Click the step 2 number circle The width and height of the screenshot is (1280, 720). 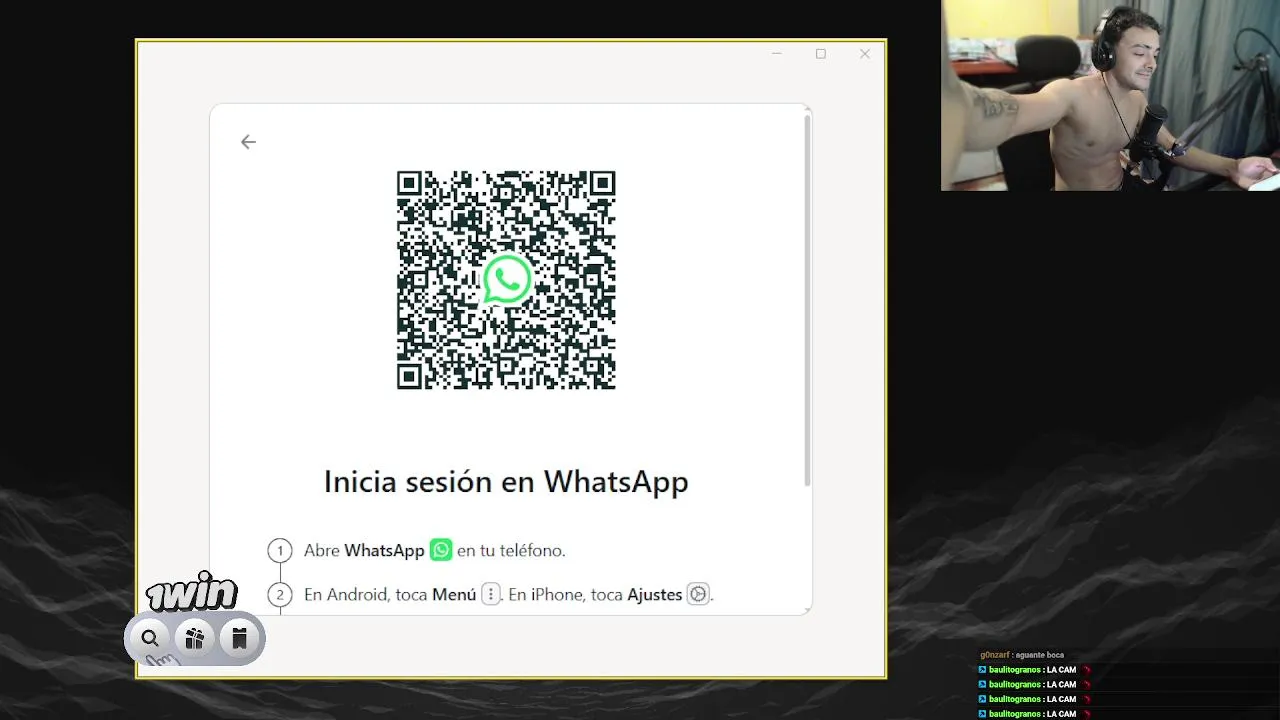coord(280,594)
